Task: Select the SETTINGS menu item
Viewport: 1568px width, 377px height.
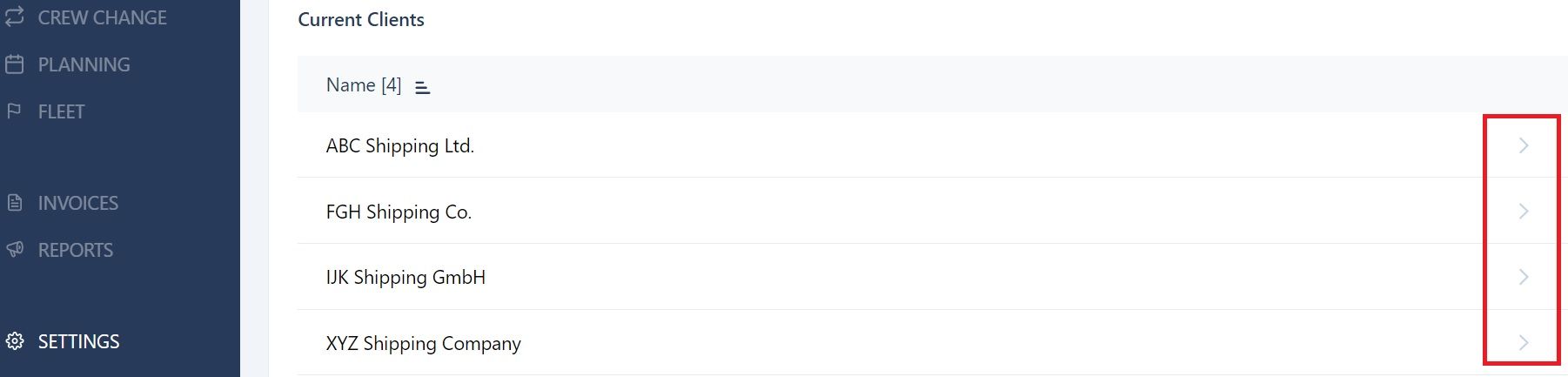Action: (x=78, y=341)
